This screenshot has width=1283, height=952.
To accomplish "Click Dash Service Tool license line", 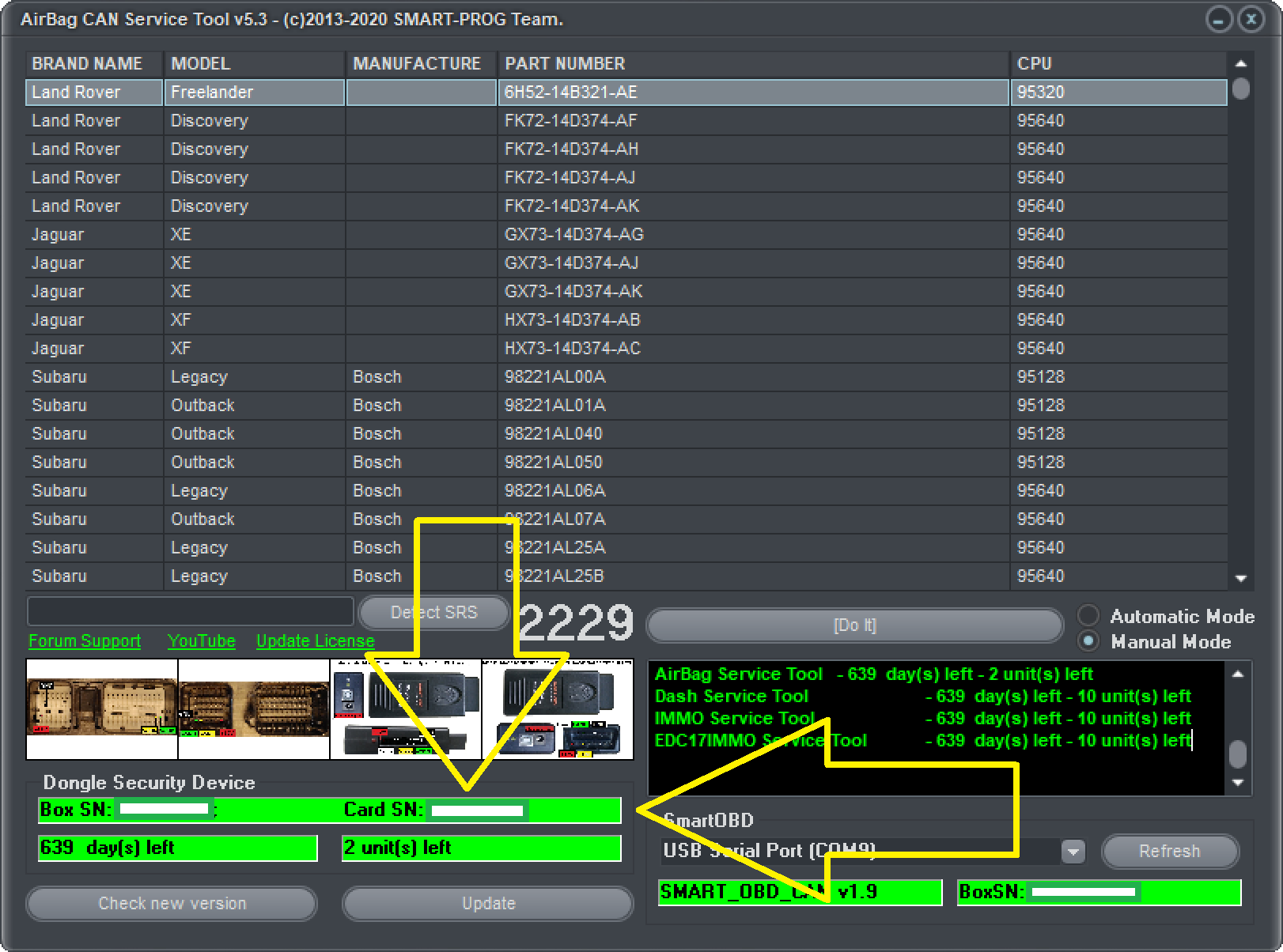I will click(922, 696).
